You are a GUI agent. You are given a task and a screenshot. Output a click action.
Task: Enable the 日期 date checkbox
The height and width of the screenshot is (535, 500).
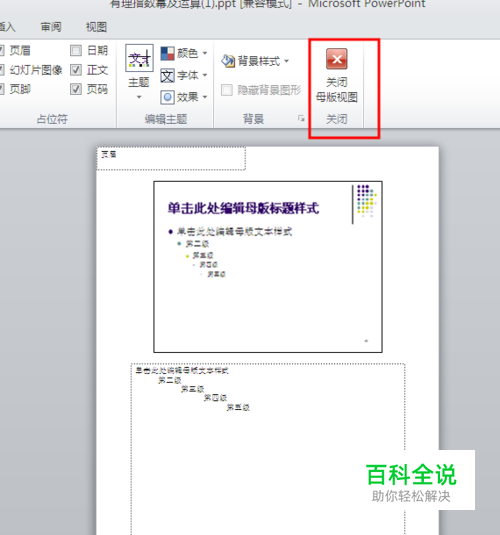[x=76, y=51]
